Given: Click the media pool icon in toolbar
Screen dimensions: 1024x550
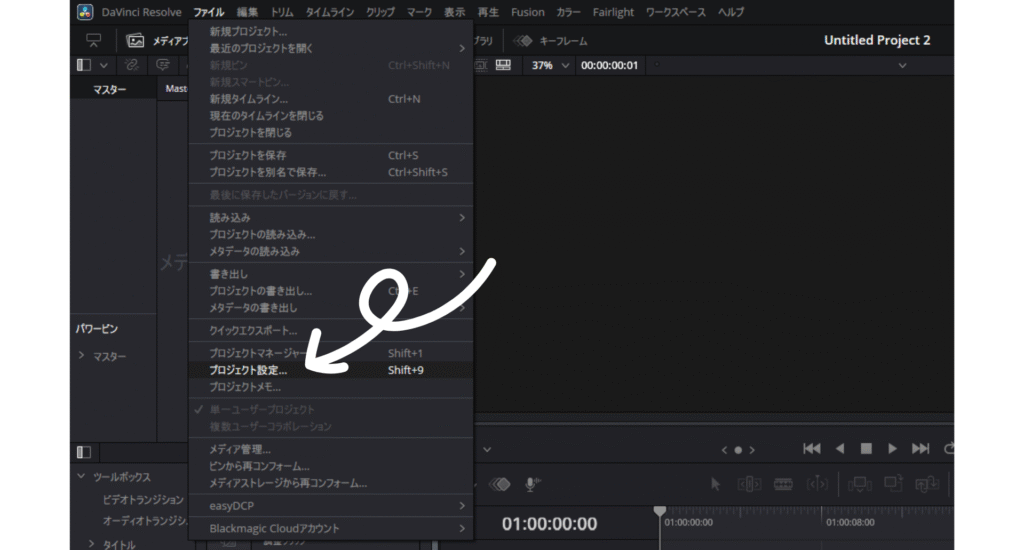Looking at the screenshot, I should point(135,41).
